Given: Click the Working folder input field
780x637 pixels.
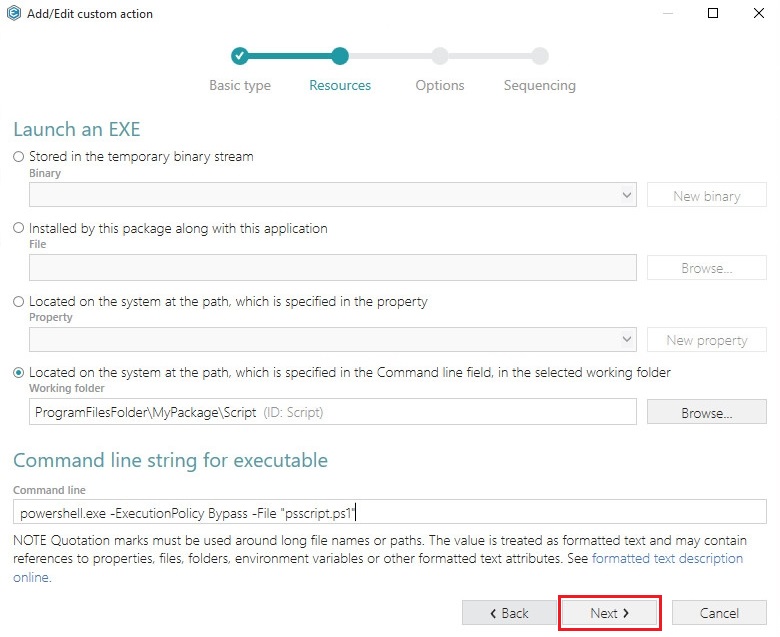Looking at the screenshot, I should [332, 412].
